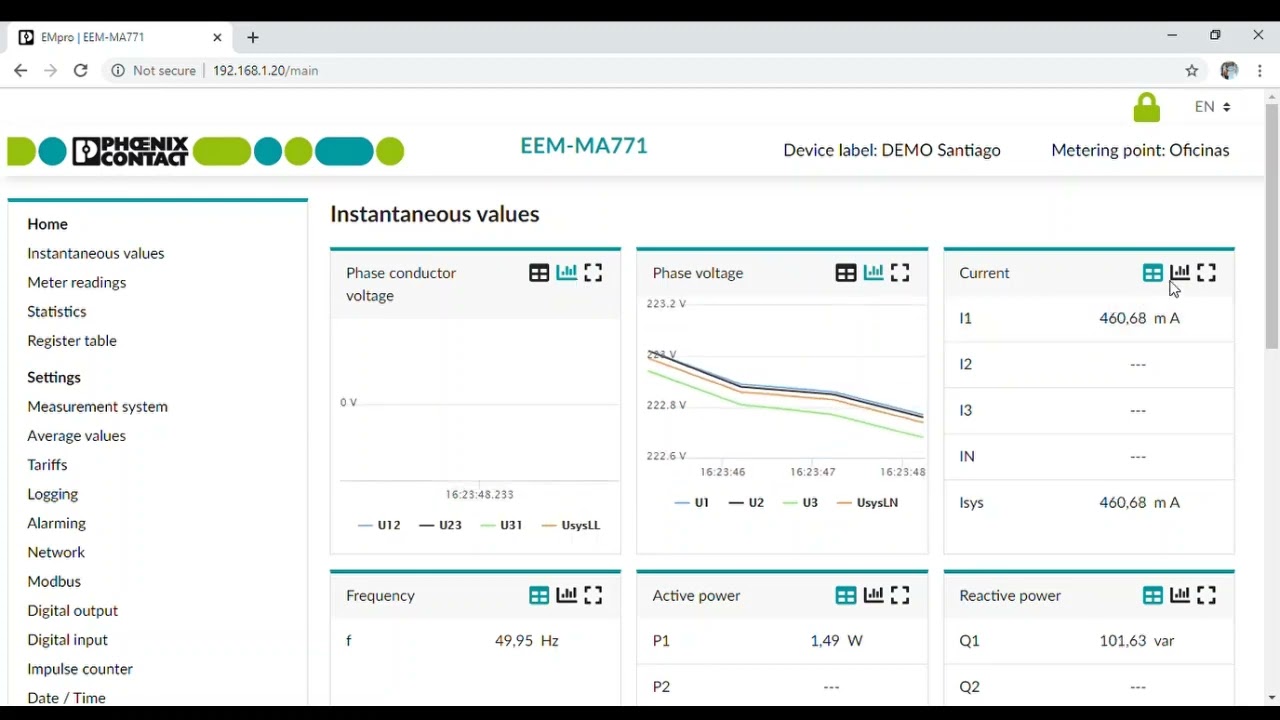Maximize the Phase voltage card
Image resolution: width=1280 pixels, height=720 pixels.
coord(900,273)
